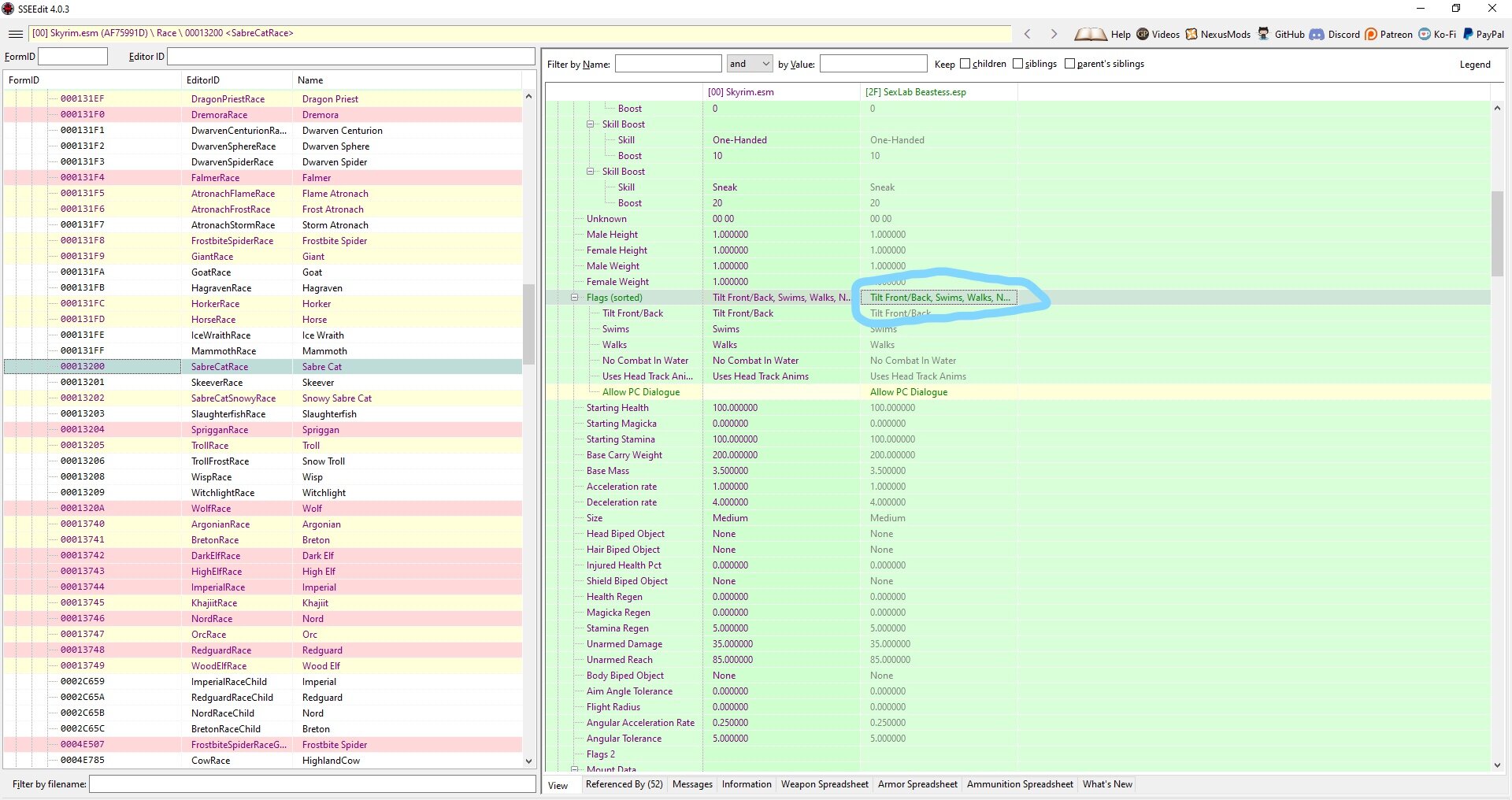
Task: Open the Discord icon
Action: pyautogui.click(x=1317, y=34)
